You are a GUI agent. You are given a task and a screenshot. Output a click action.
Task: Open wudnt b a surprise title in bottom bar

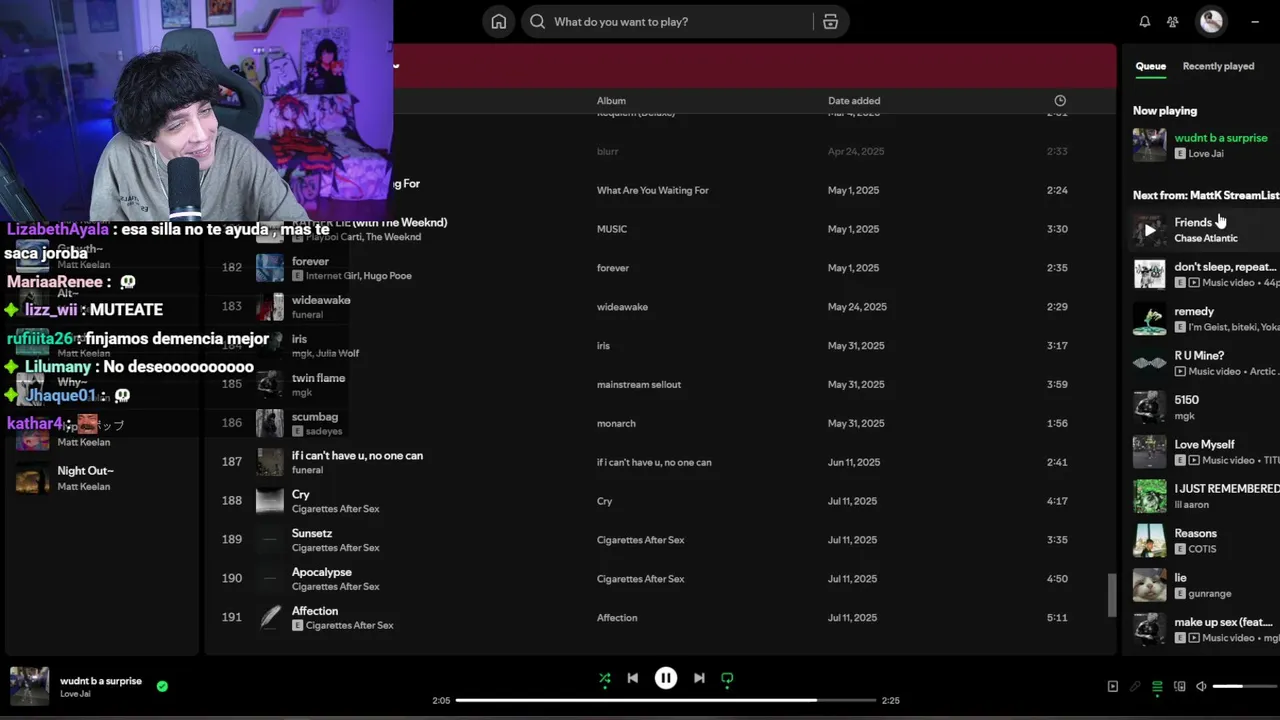click(x=101, y=681)
